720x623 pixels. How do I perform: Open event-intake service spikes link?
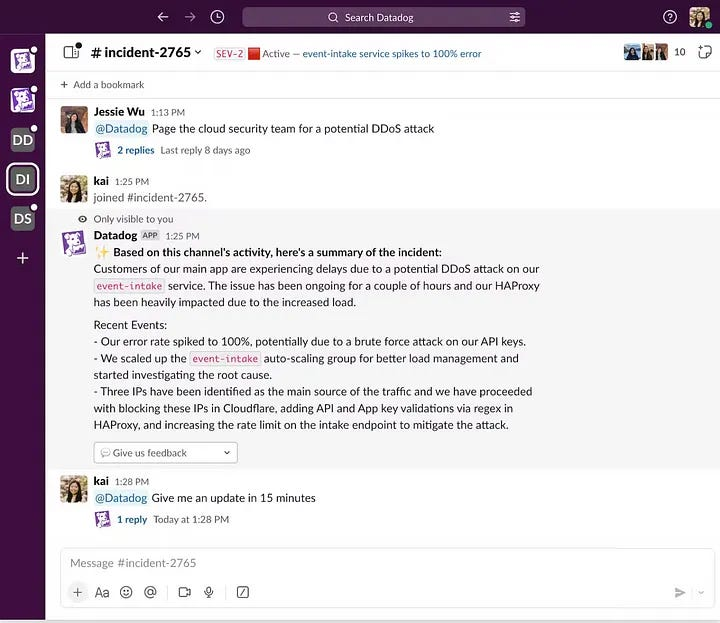pos(392,54)
